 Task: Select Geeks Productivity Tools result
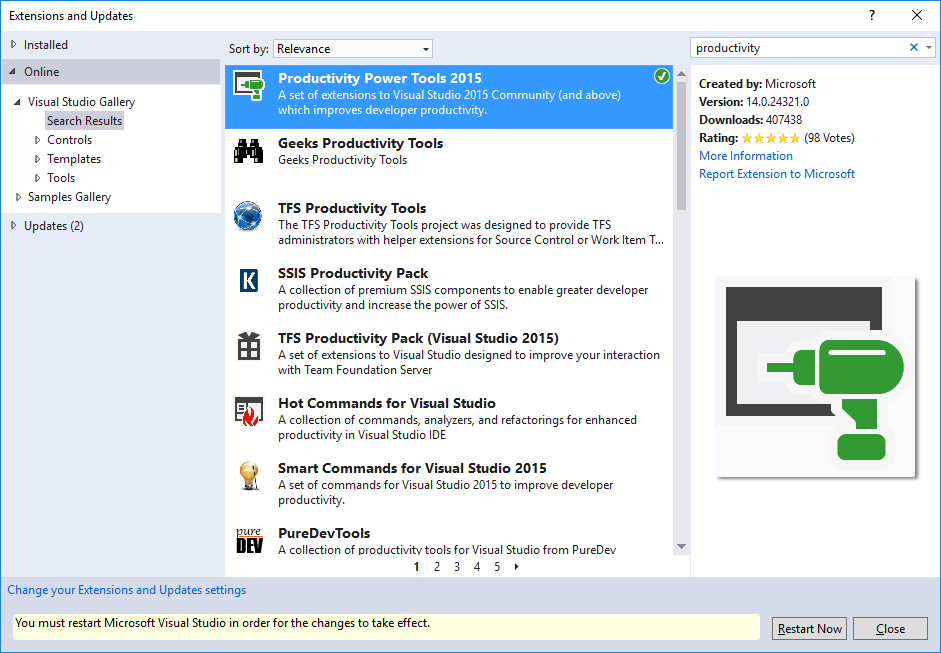point(449,161)
